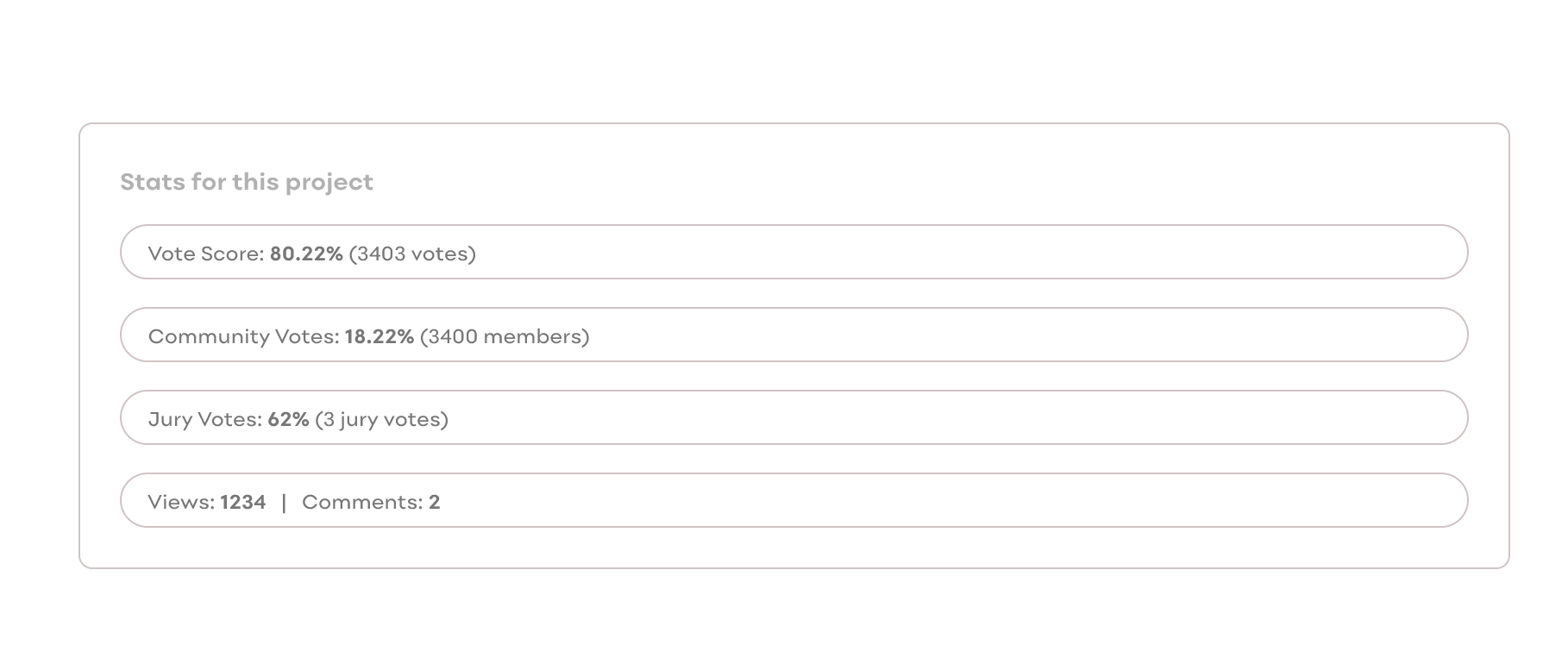Click the "(3 jury votes)" text
The height and width of the screenshot is (645, 1568).
click(381, 419)
